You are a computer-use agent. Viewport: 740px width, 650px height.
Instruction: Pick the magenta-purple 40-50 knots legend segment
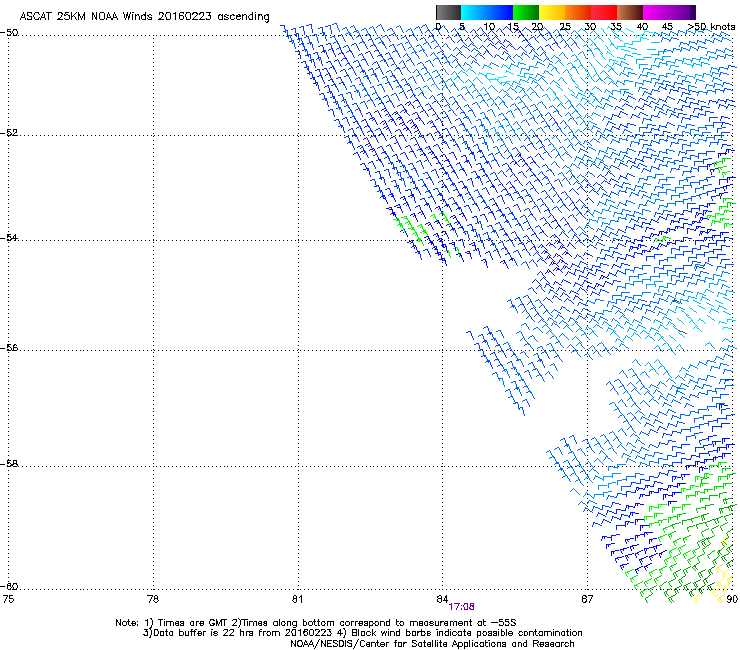tap(669, 12)
